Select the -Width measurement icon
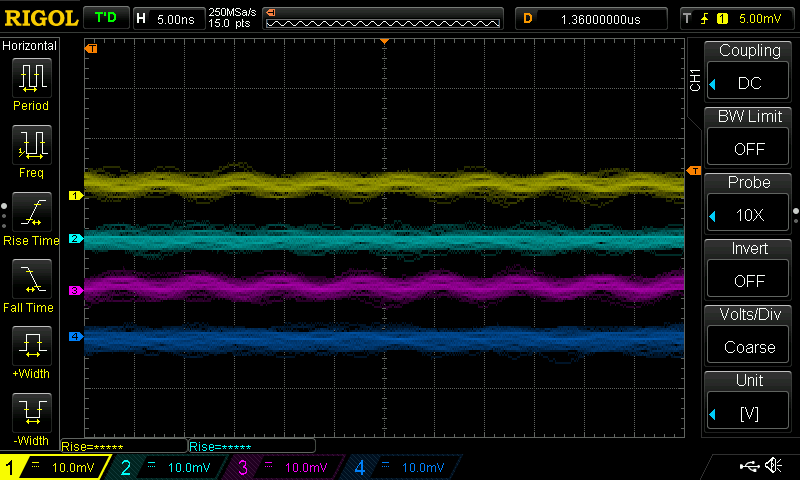The image size is (800, 480). [30, 412]
